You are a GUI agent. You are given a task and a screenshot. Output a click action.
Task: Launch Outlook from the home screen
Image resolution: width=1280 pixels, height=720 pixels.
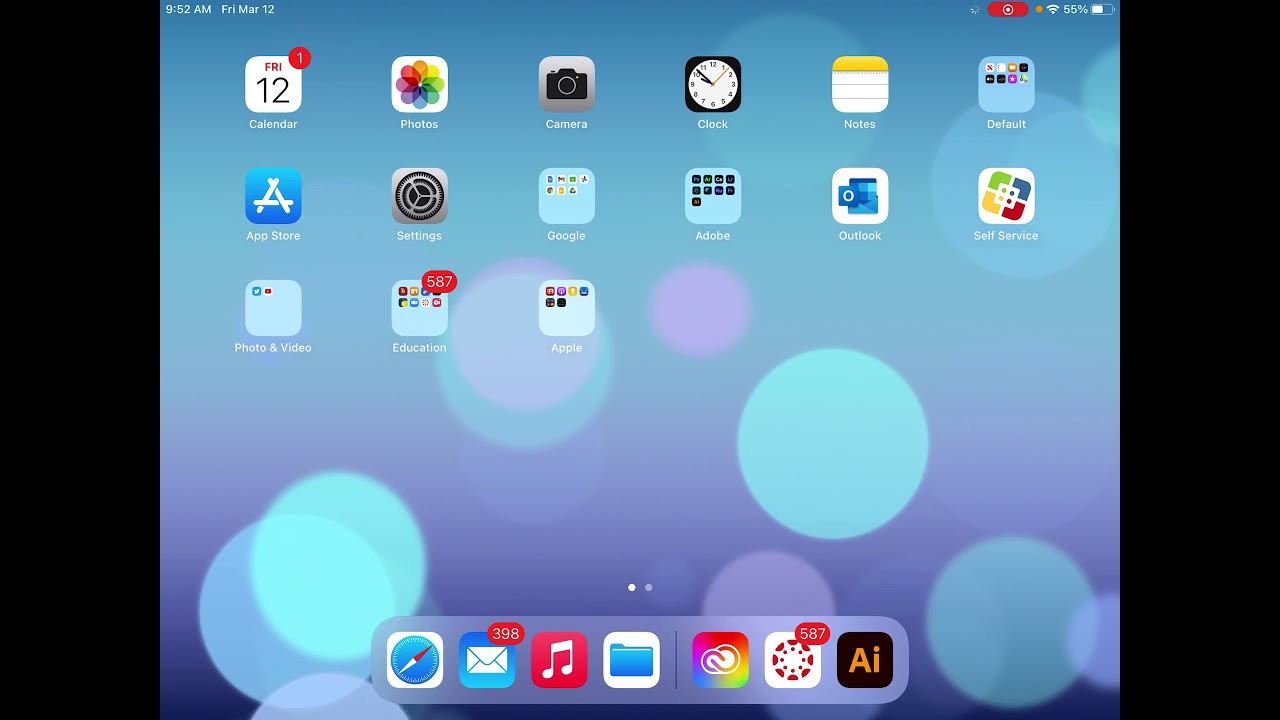860,196
